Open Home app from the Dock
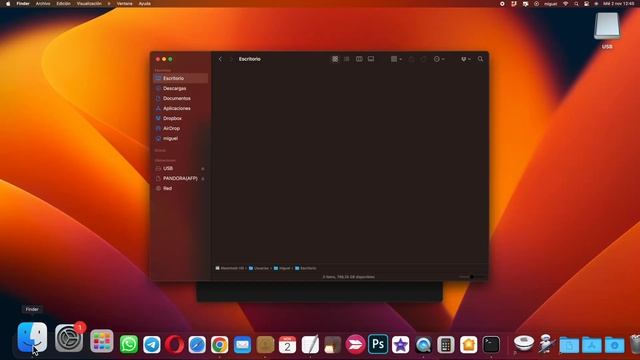The width and height of the screenshot is (640, 360). coord(469,344)
